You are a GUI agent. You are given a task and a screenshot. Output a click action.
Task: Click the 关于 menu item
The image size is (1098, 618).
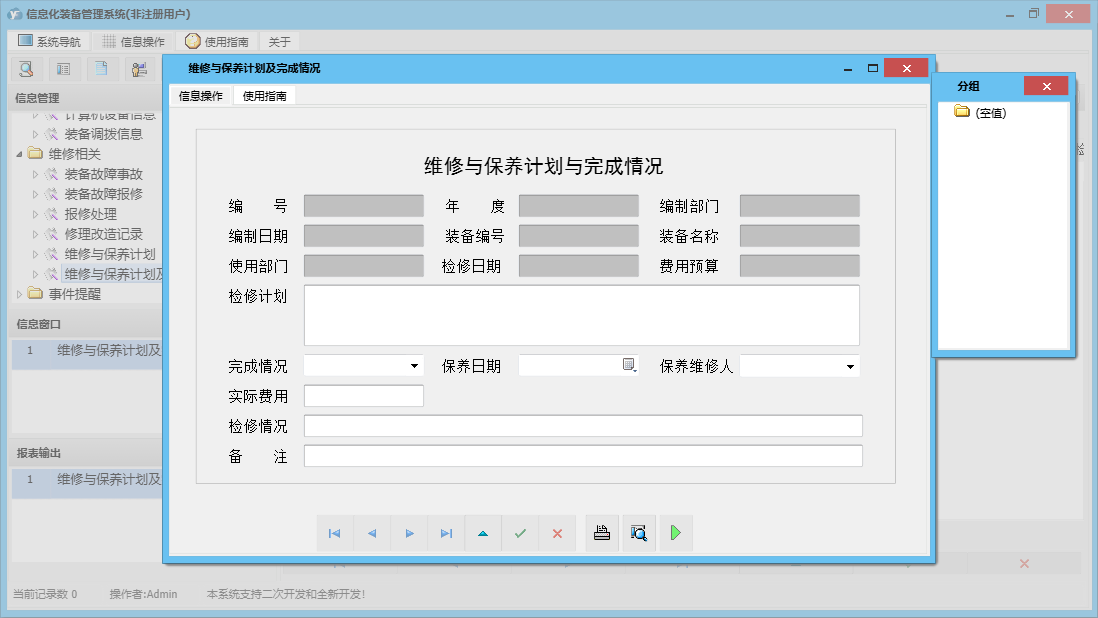point(280,42)
